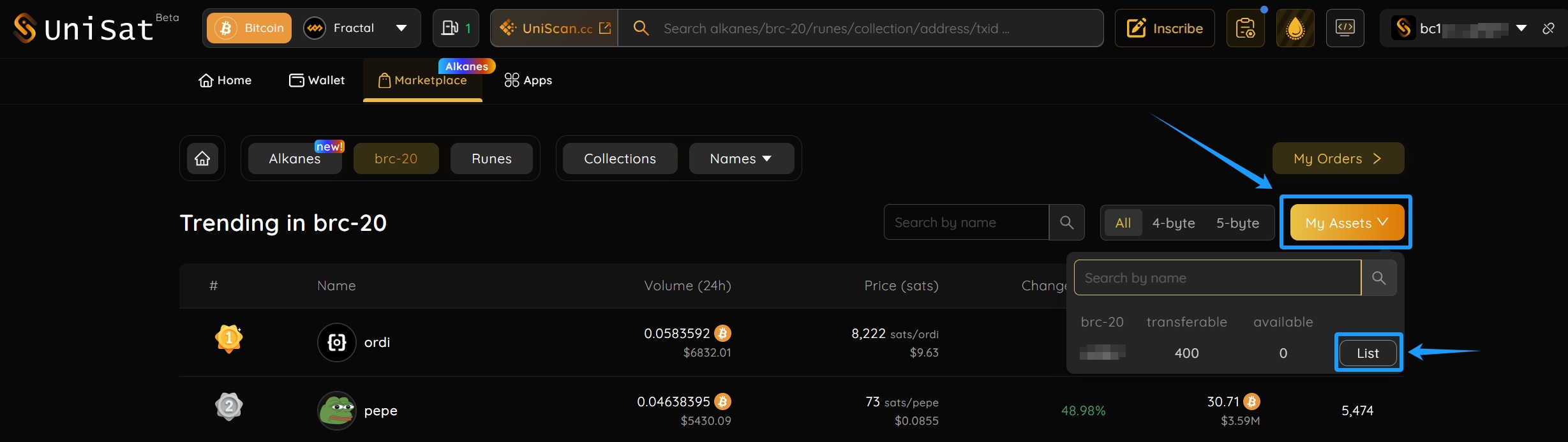The width and height of the screenshot is (1568, 442).
Task: Open My Orders
Action: [x=1338, y=158]
